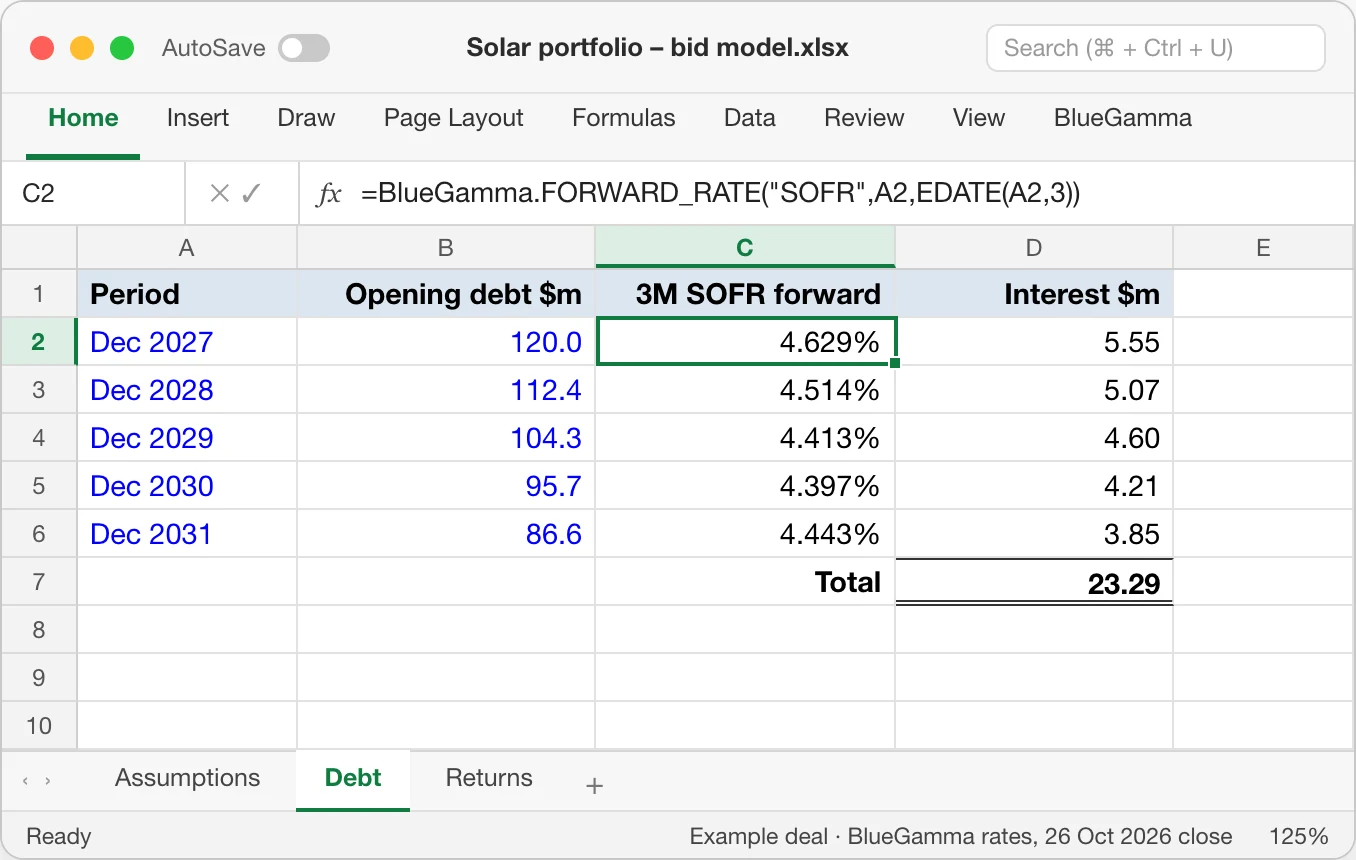Open the Page Layout tab
Image resolution: width=1356 pixels, height=860 pixels.
click(453, 118)
